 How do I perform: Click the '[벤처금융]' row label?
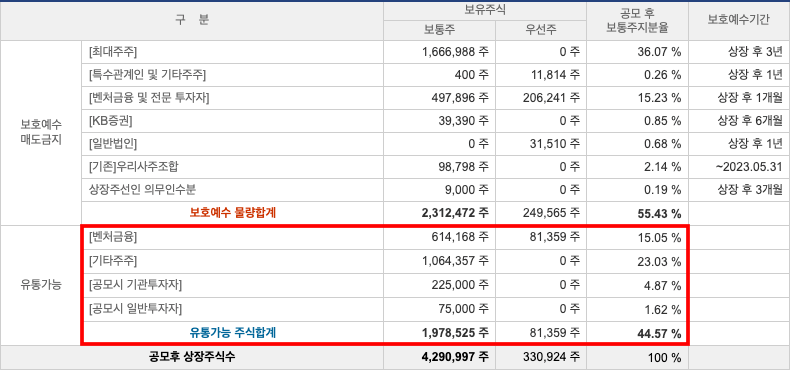tap(112, 237)
